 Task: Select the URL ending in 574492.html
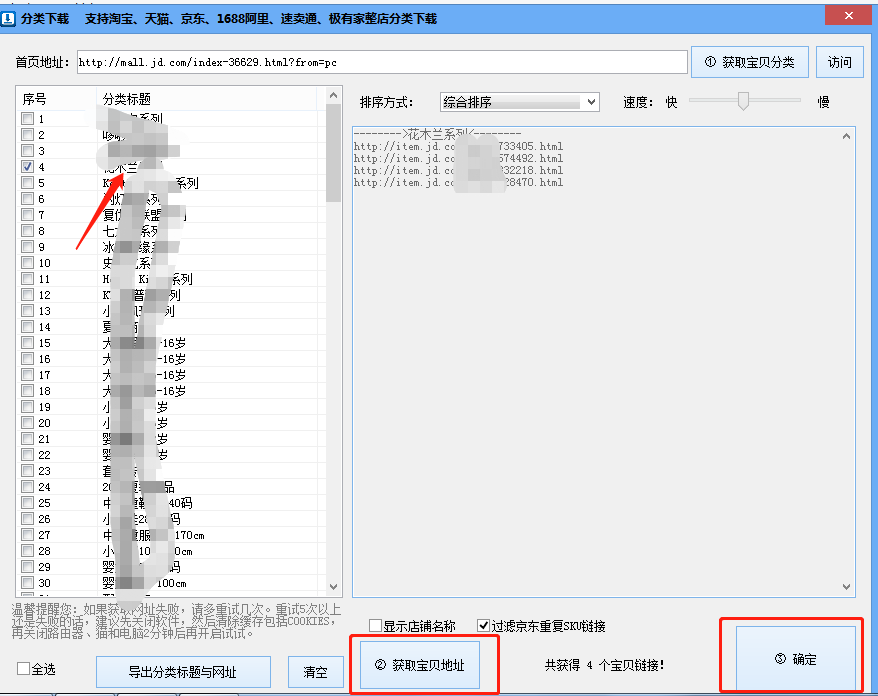click(458, 158)
